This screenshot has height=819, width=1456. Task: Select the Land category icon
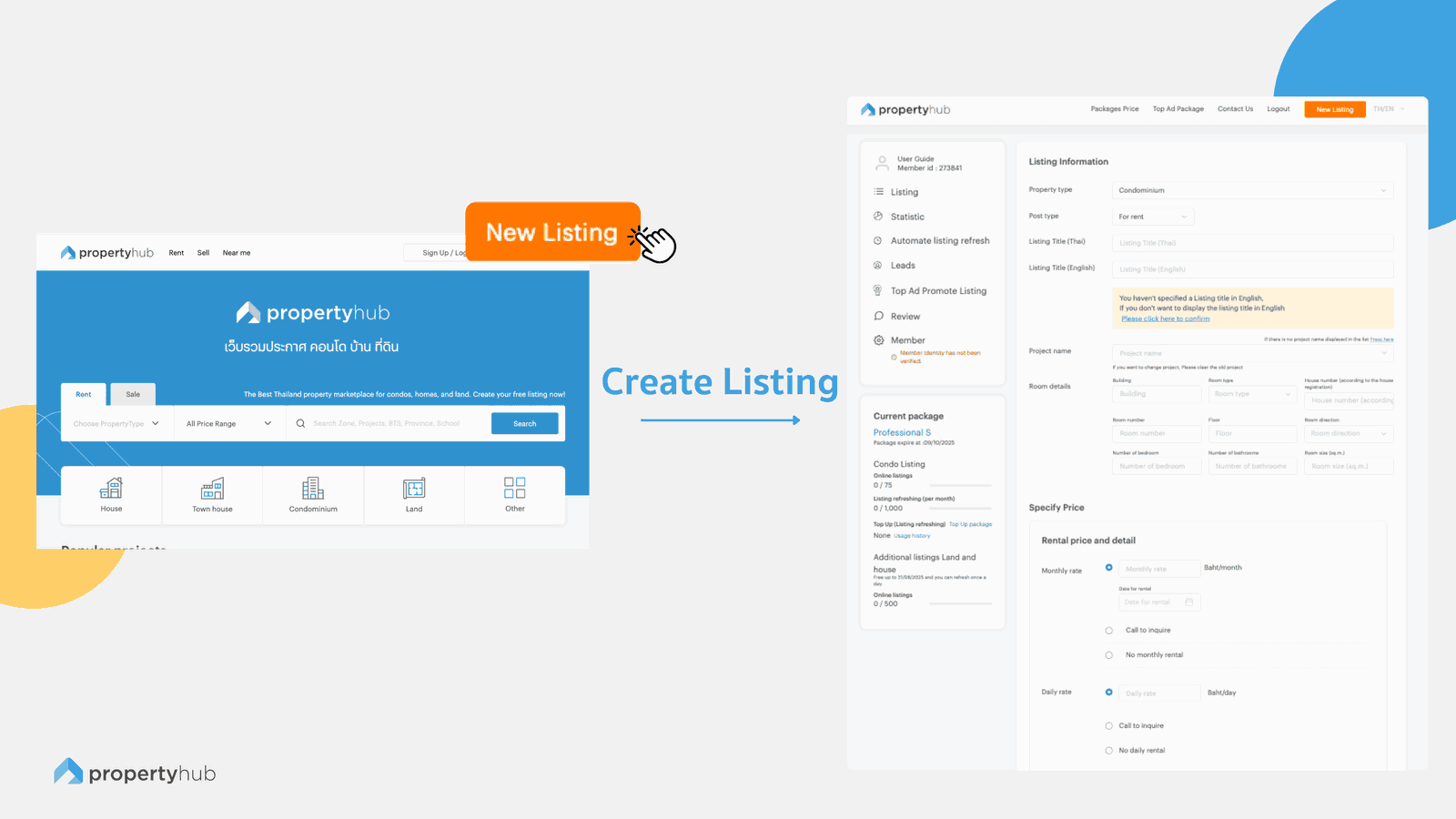tap(414, 488)
